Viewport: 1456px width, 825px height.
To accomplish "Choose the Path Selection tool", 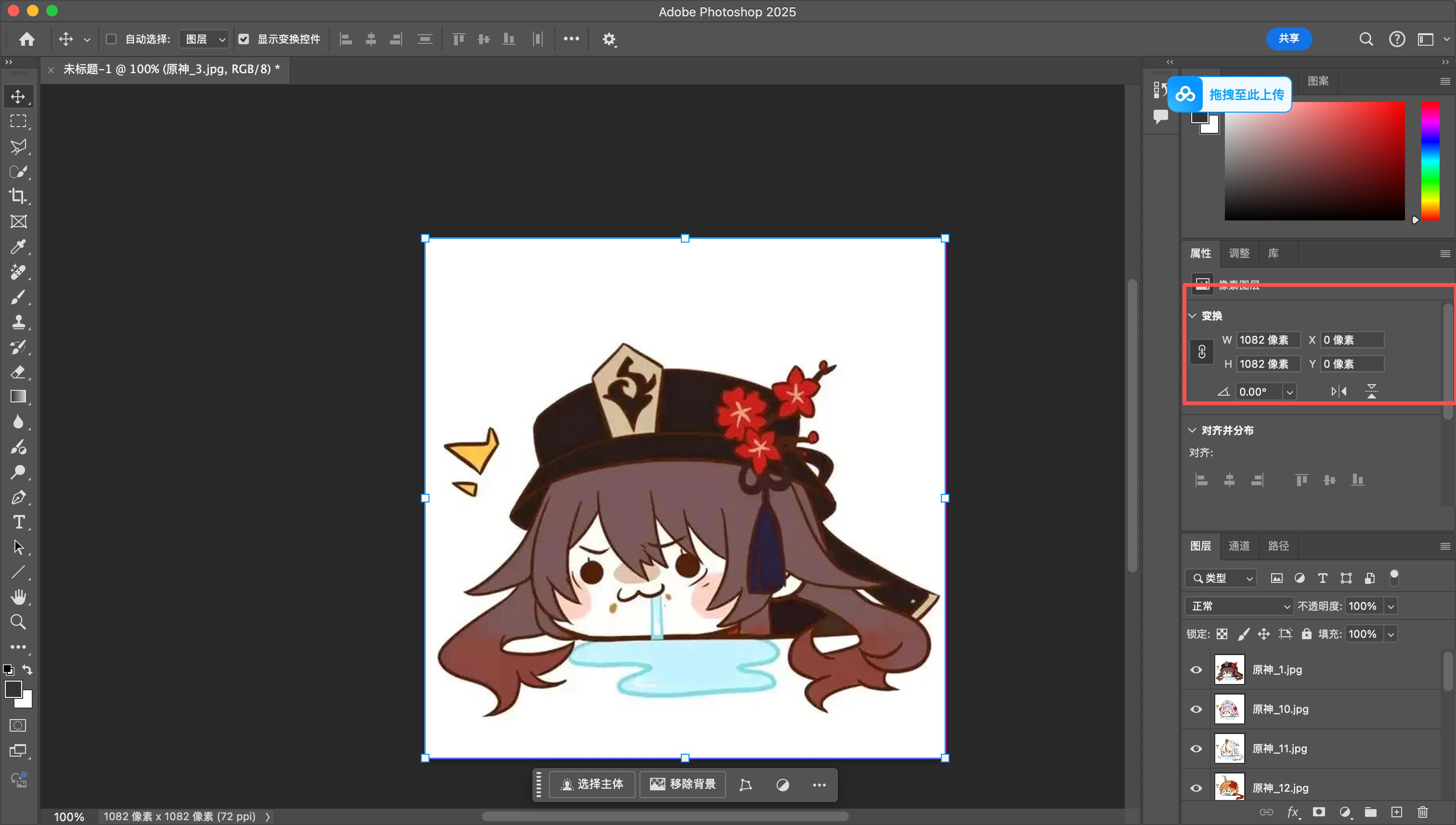I will [18, 547].
